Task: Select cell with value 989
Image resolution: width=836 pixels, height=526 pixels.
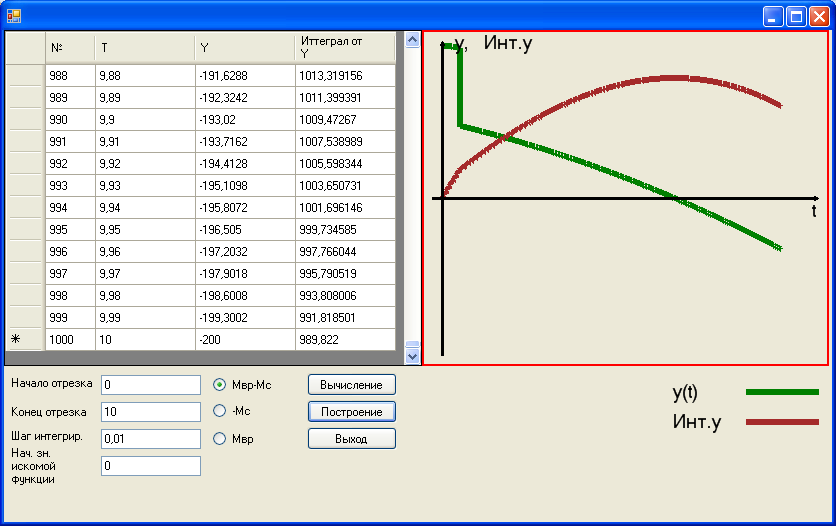Action: (x=70, y=98)
